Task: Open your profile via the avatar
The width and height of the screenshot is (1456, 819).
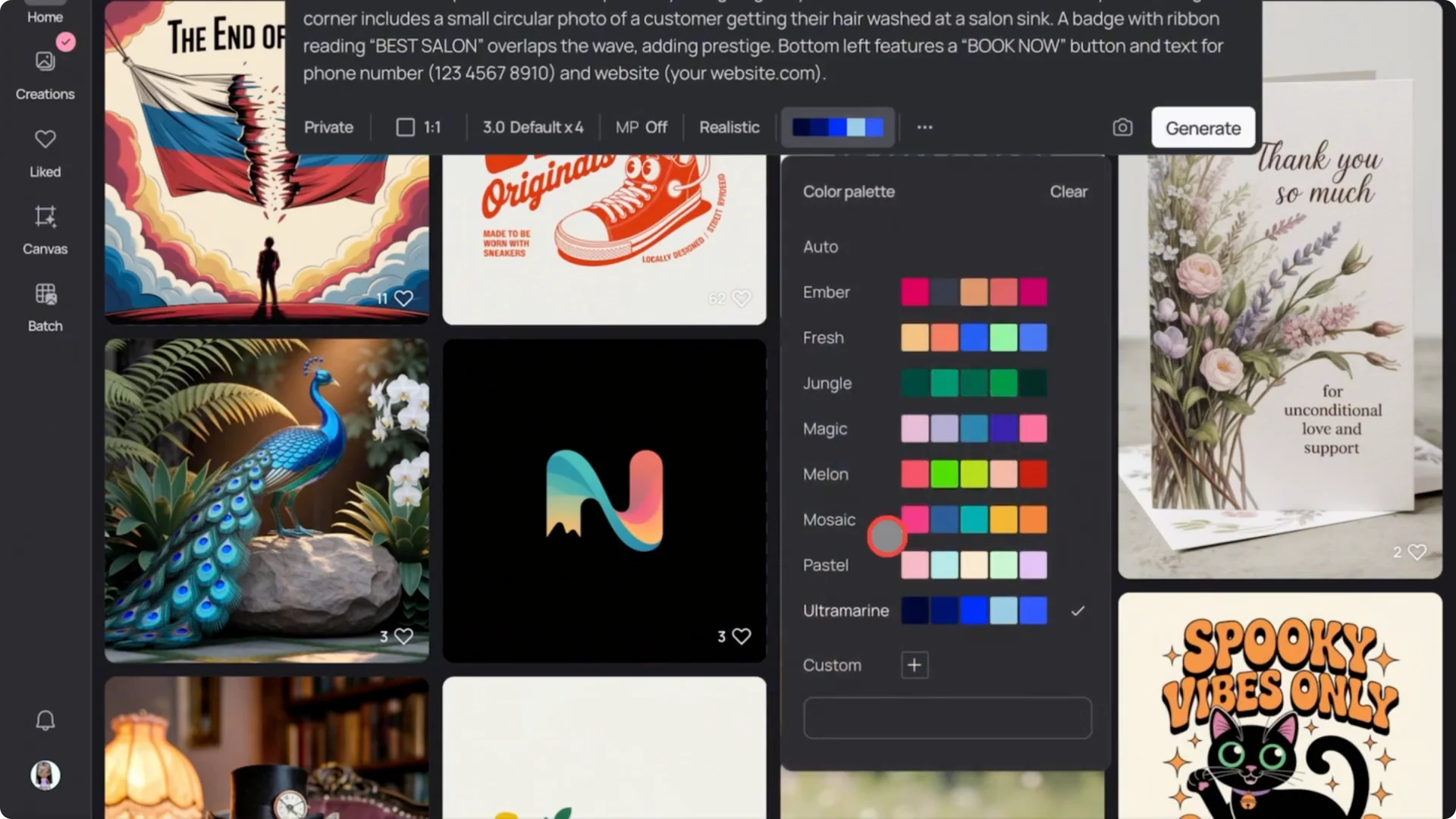Action: 45,775
